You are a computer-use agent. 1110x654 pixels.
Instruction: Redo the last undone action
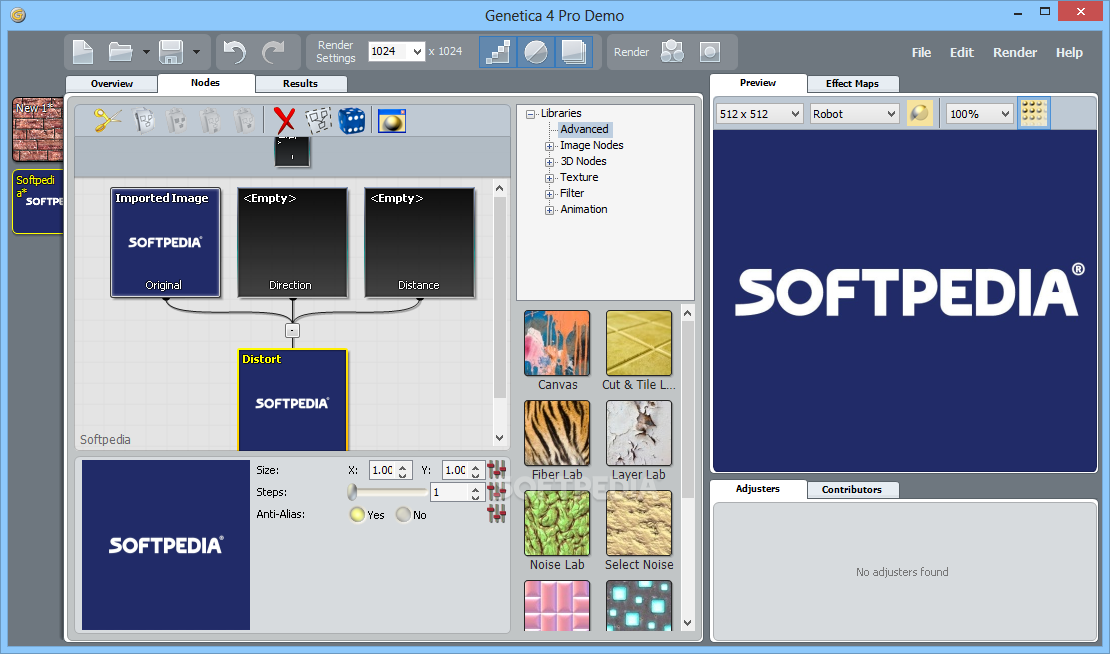click(273, 52)
